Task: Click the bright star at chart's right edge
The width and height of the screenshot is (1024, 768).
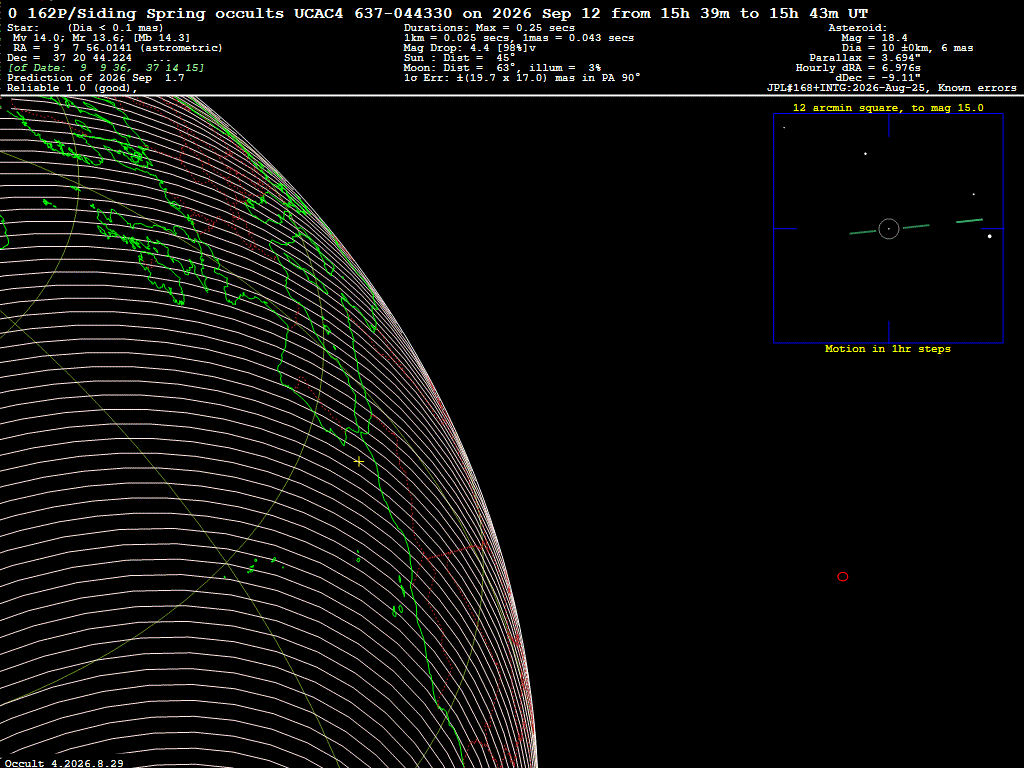Action: coord(989,236)
